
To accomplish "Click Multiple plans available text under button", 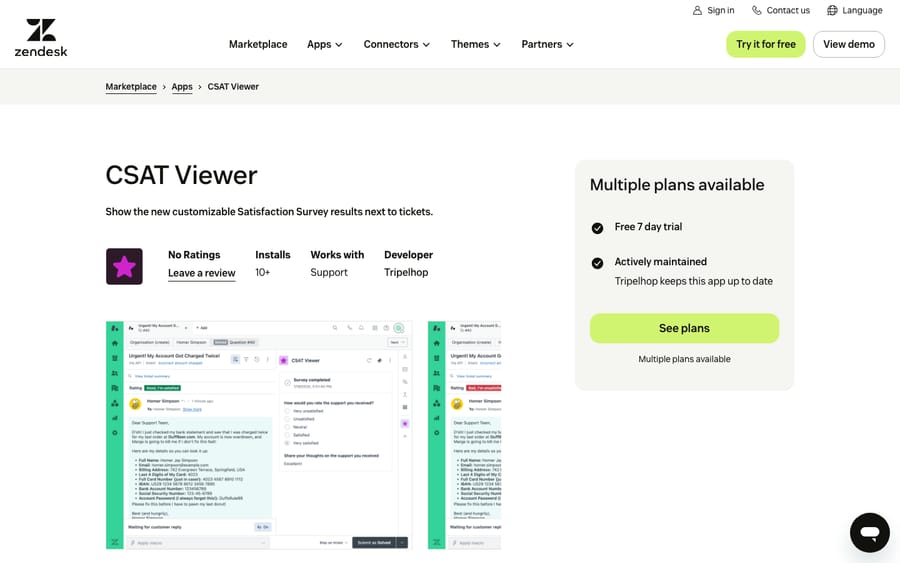I will [x=684, y=359].
